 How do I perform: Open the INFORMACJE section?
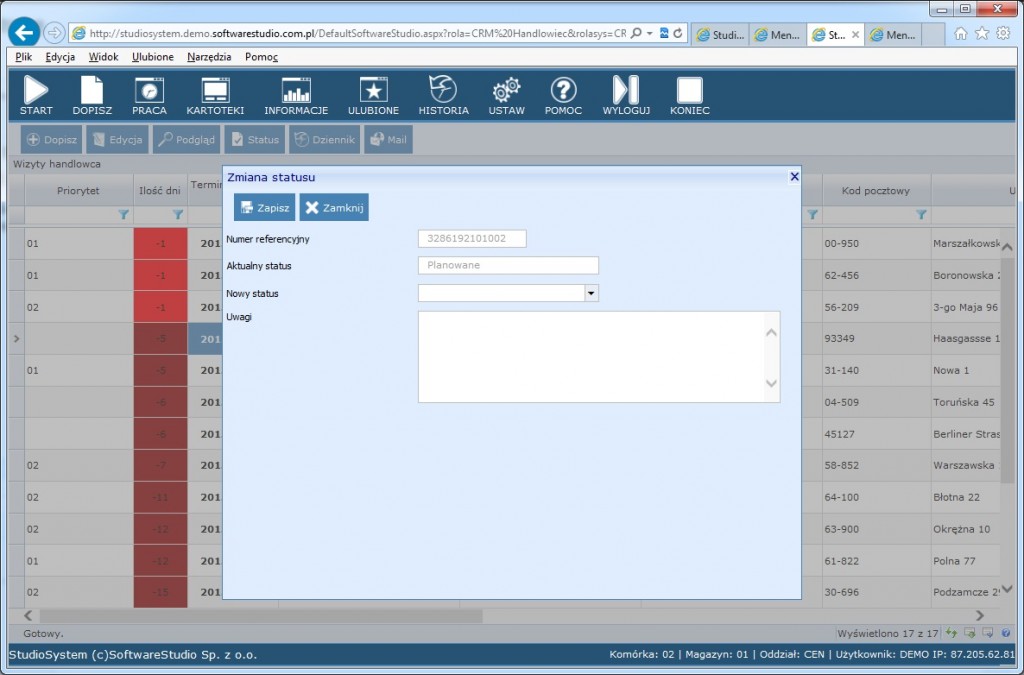click(x=296, y=95)
